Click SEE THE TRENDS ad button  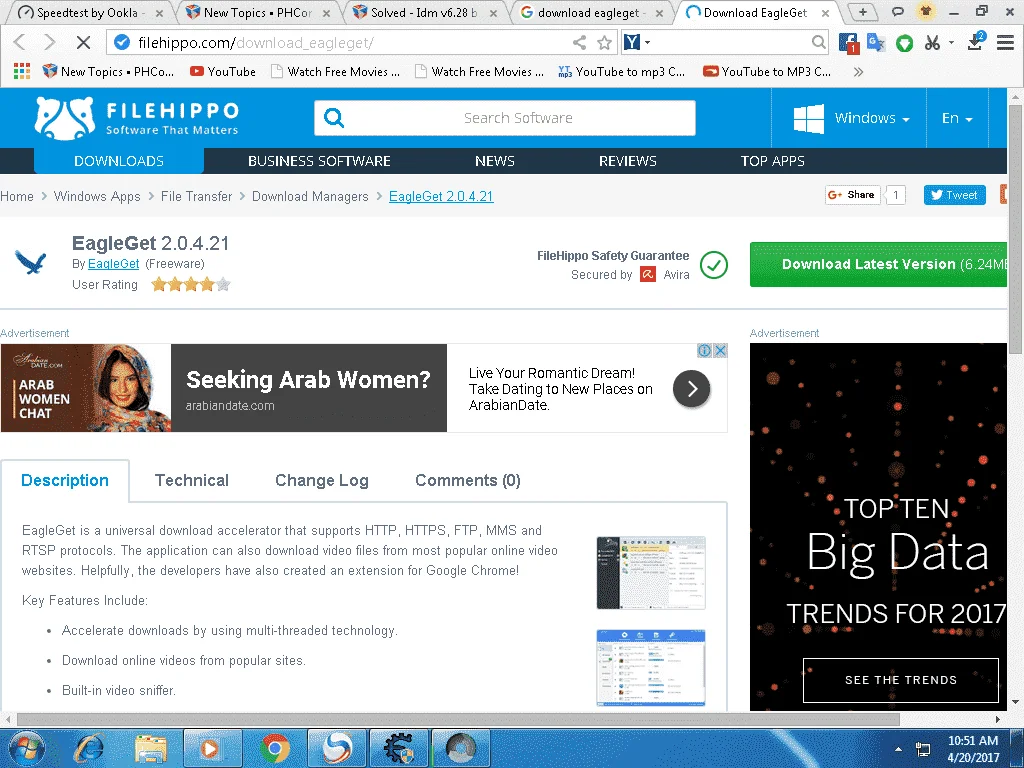pos(901,680)
